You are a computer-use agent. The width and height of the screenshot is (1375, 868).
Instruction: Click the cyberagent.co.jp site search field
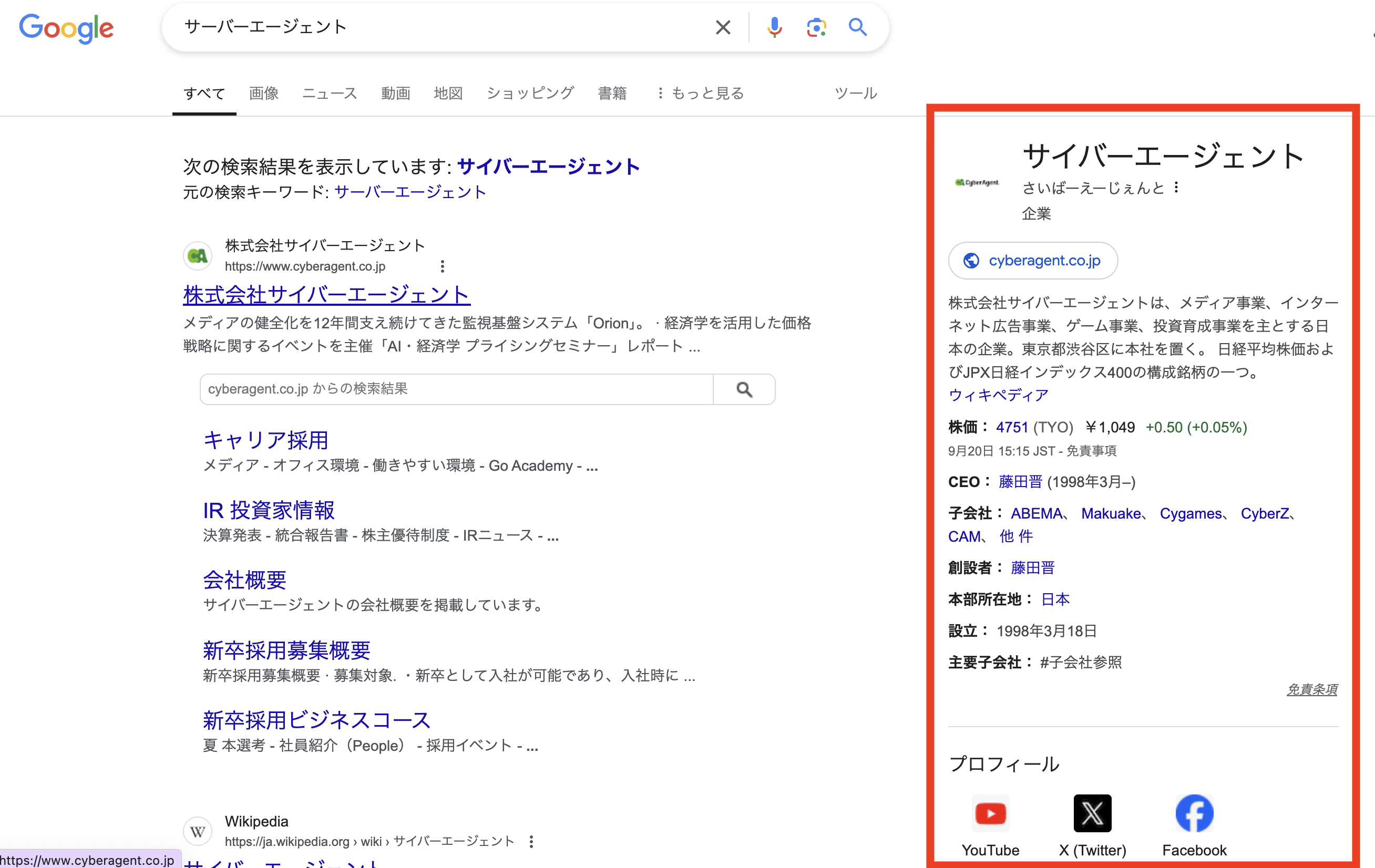coord(457,389)
